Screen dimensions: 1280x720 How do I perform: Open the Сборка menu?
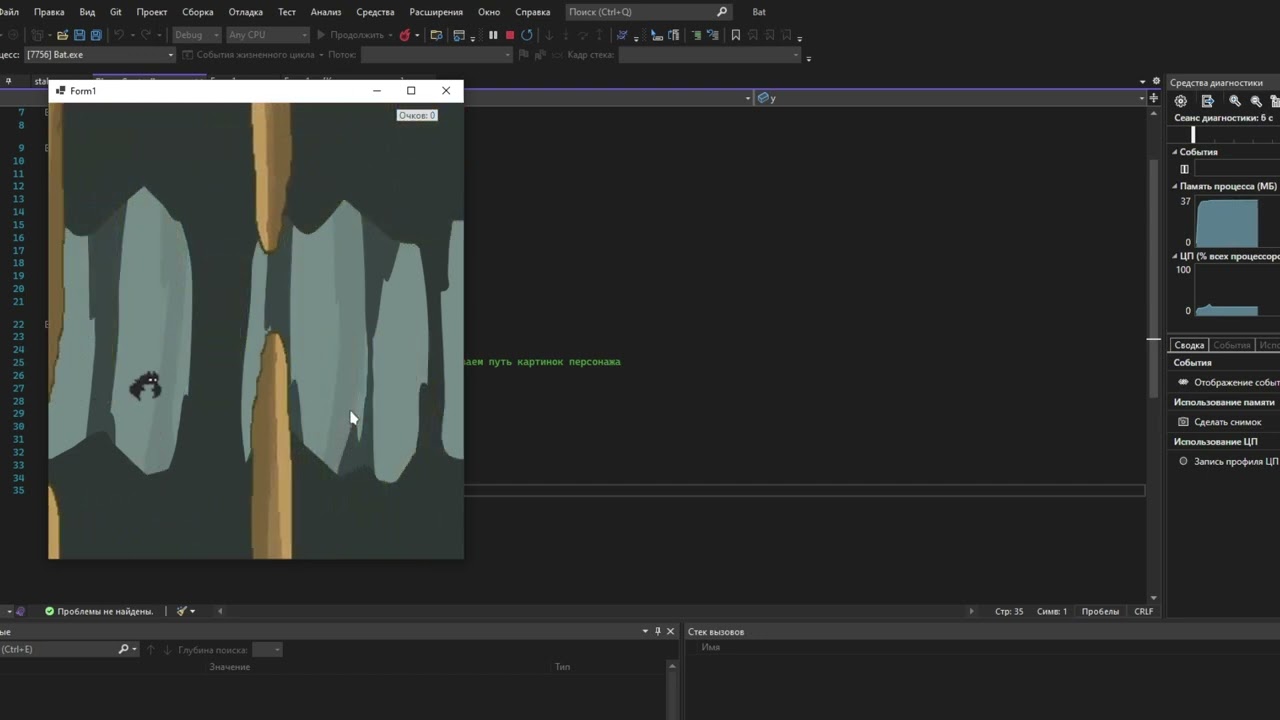pos(198,12)
